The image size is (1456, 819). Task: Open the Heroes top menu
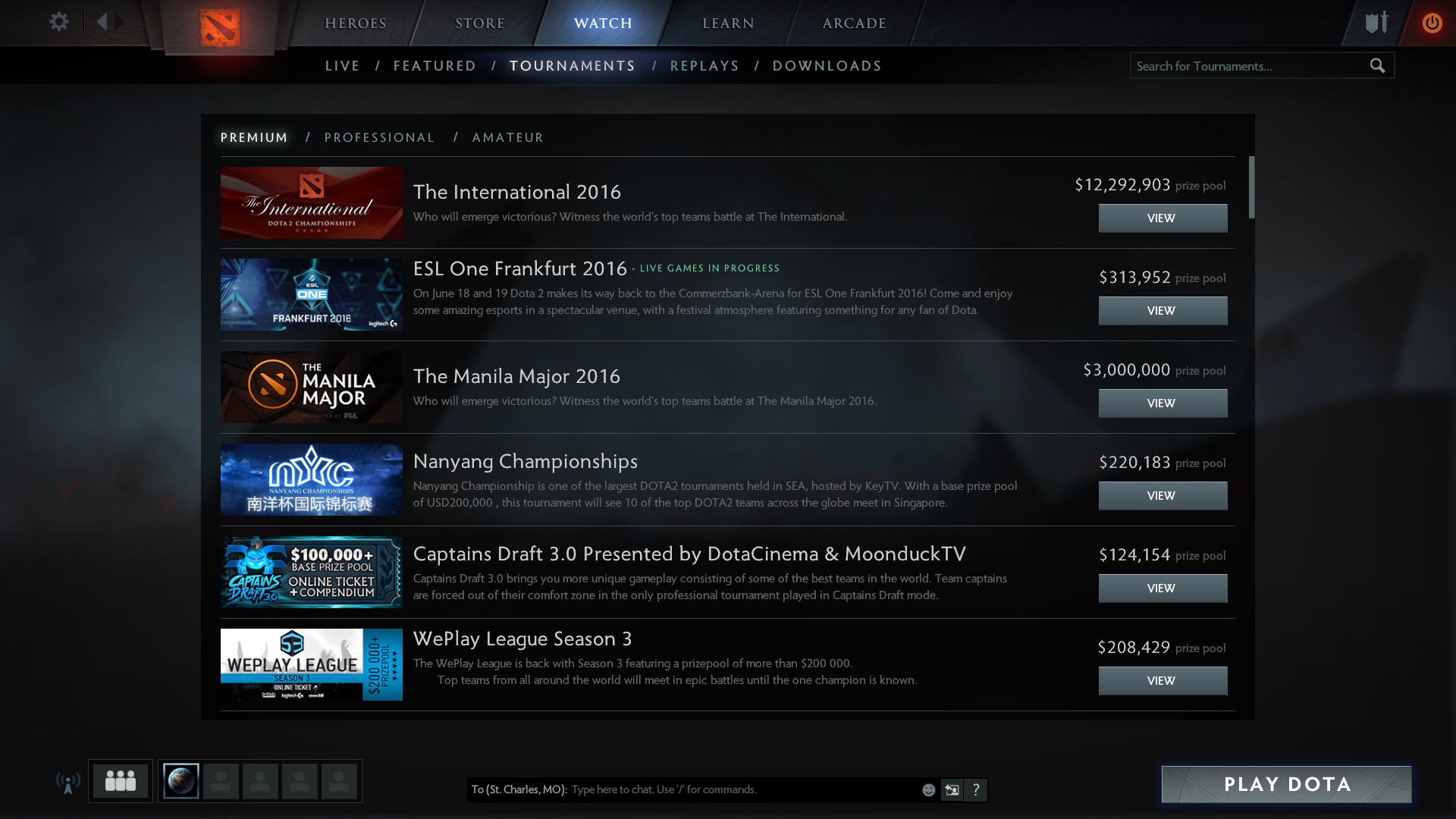click(x=356, y=24)
